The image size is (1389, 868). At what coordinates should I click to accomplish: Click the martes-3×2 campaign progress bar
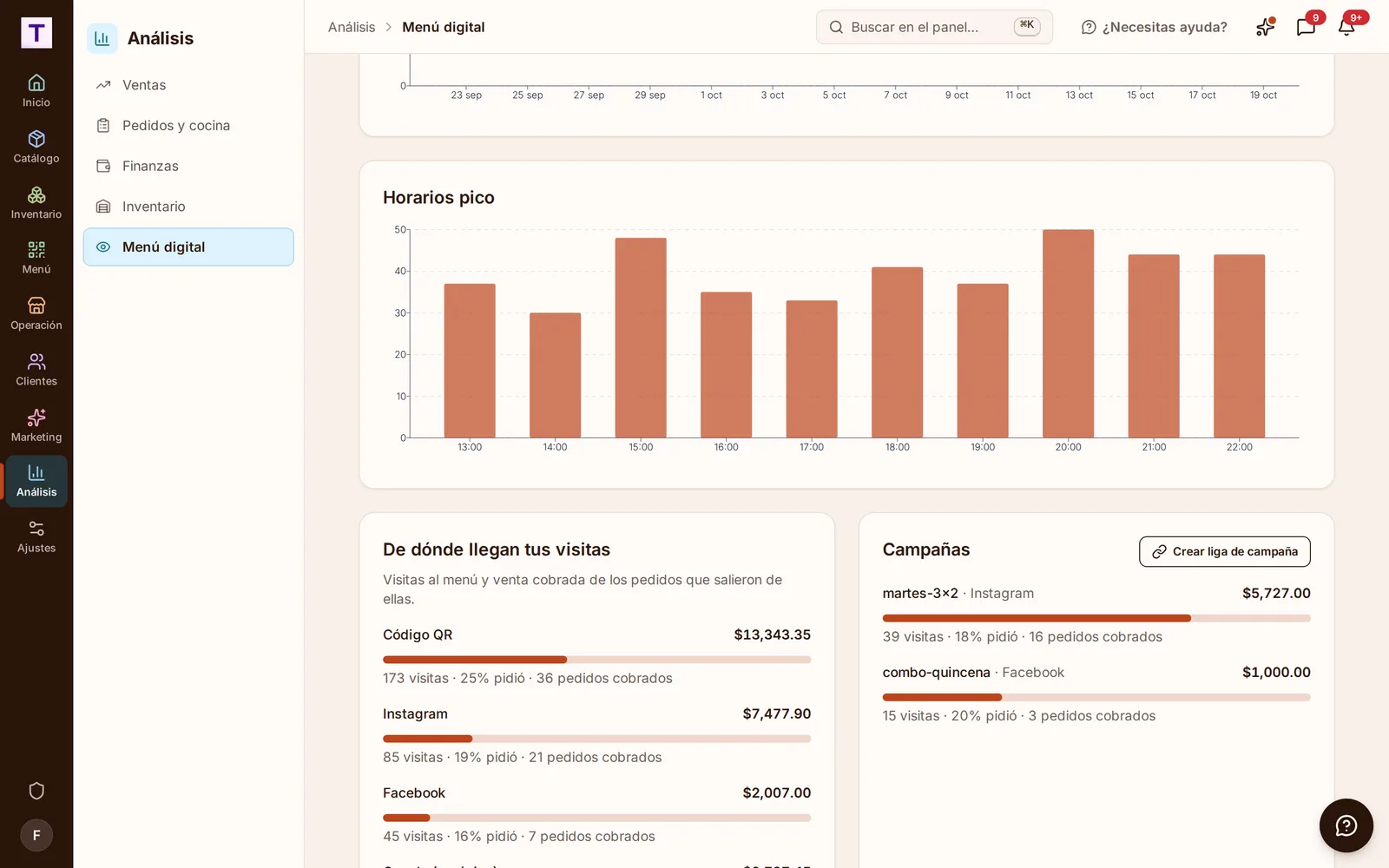tap(1096, 618)
